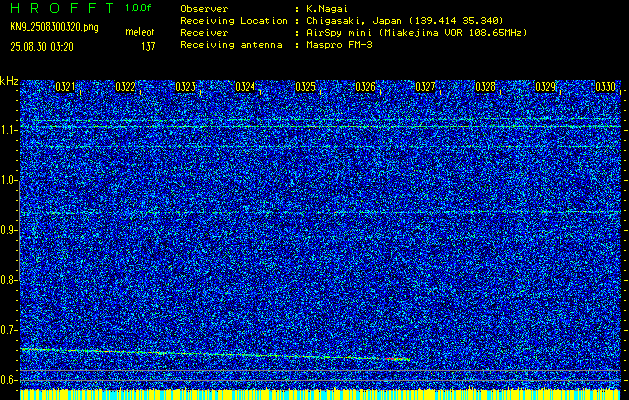This screenshot has width=629, height=400.
Task: Select the file name KN9_2508300320.png
Action: 55,27
